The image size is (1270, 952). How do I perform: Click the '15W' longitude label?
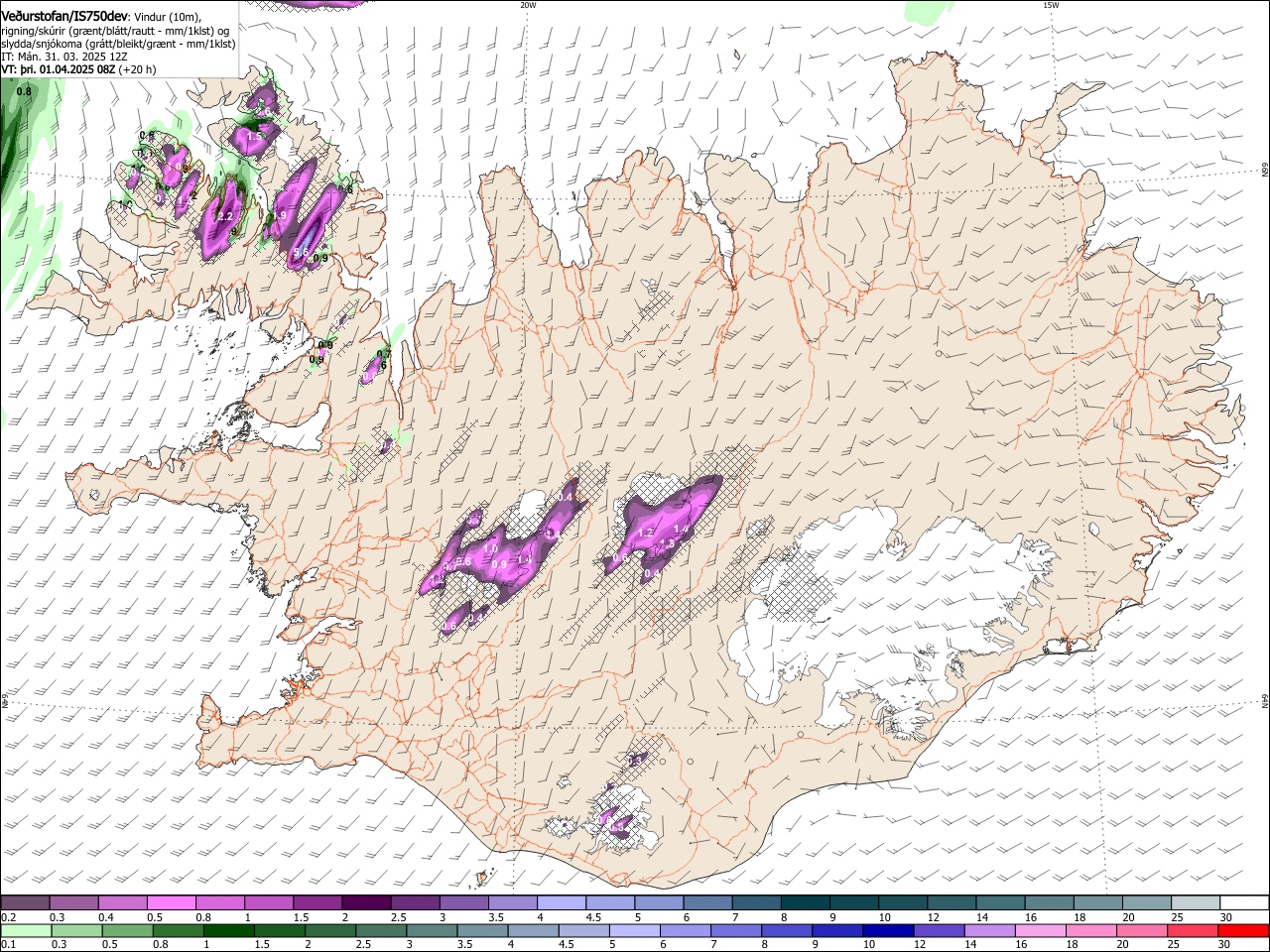(1050, 5)
